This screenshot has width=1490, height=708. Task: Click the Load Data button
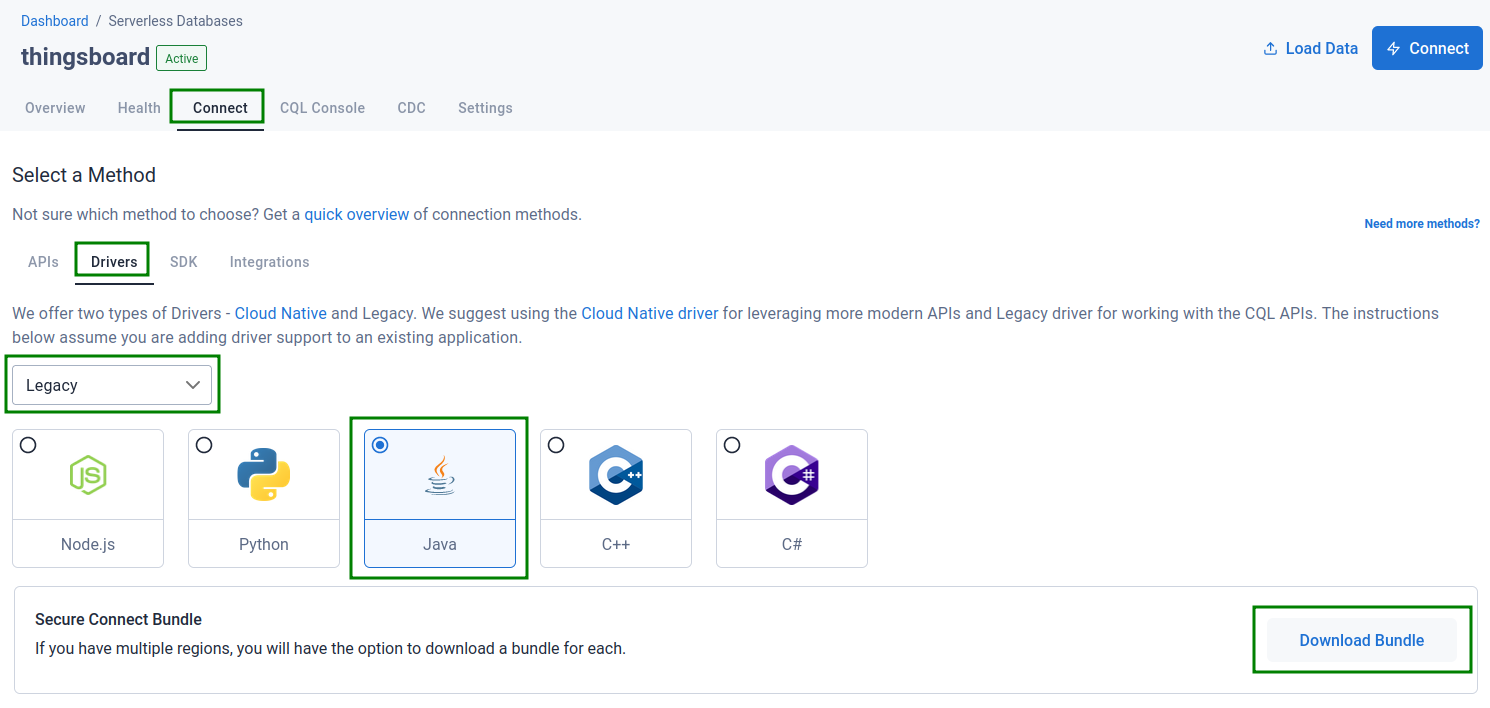coord(1311,48)
